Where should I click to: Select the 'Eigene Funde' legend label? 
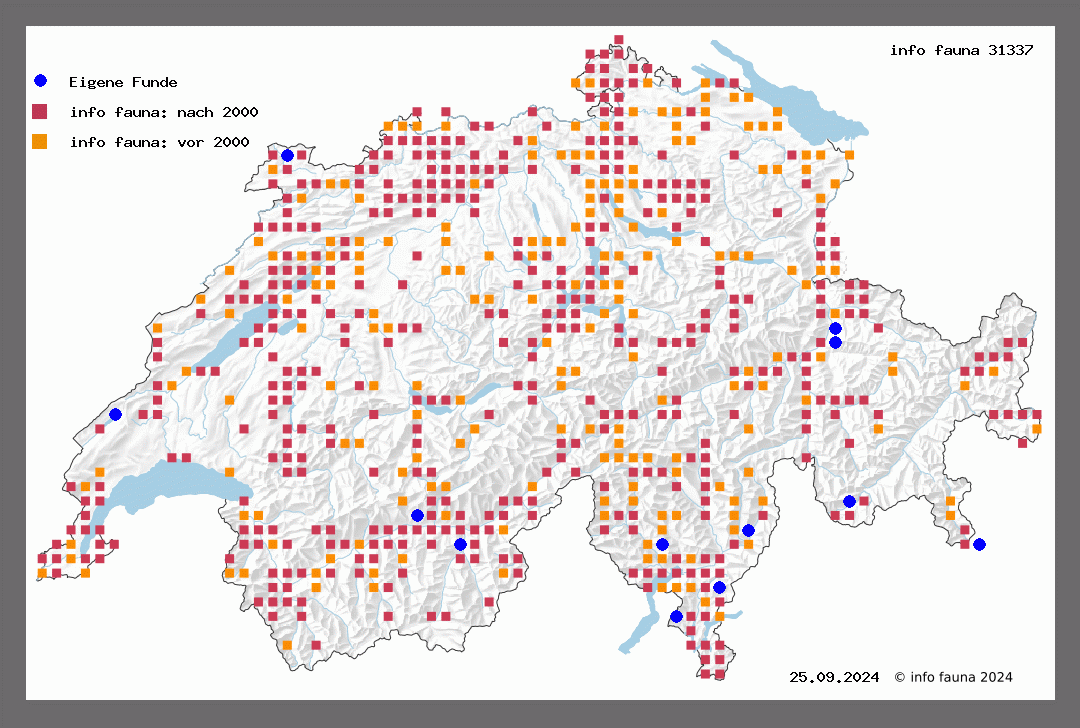123,82
